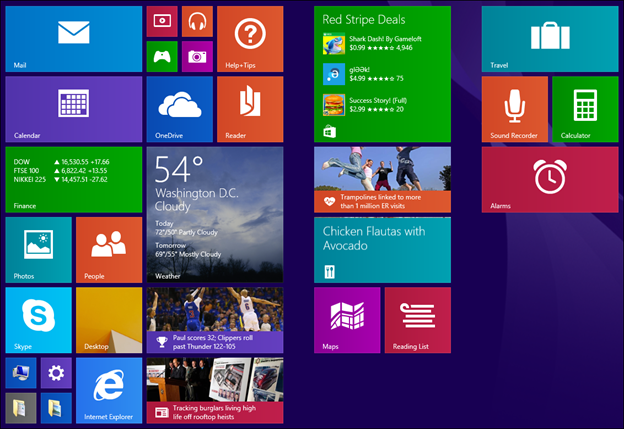
Task: Start the Skype tile
Action: pos(39,320)
